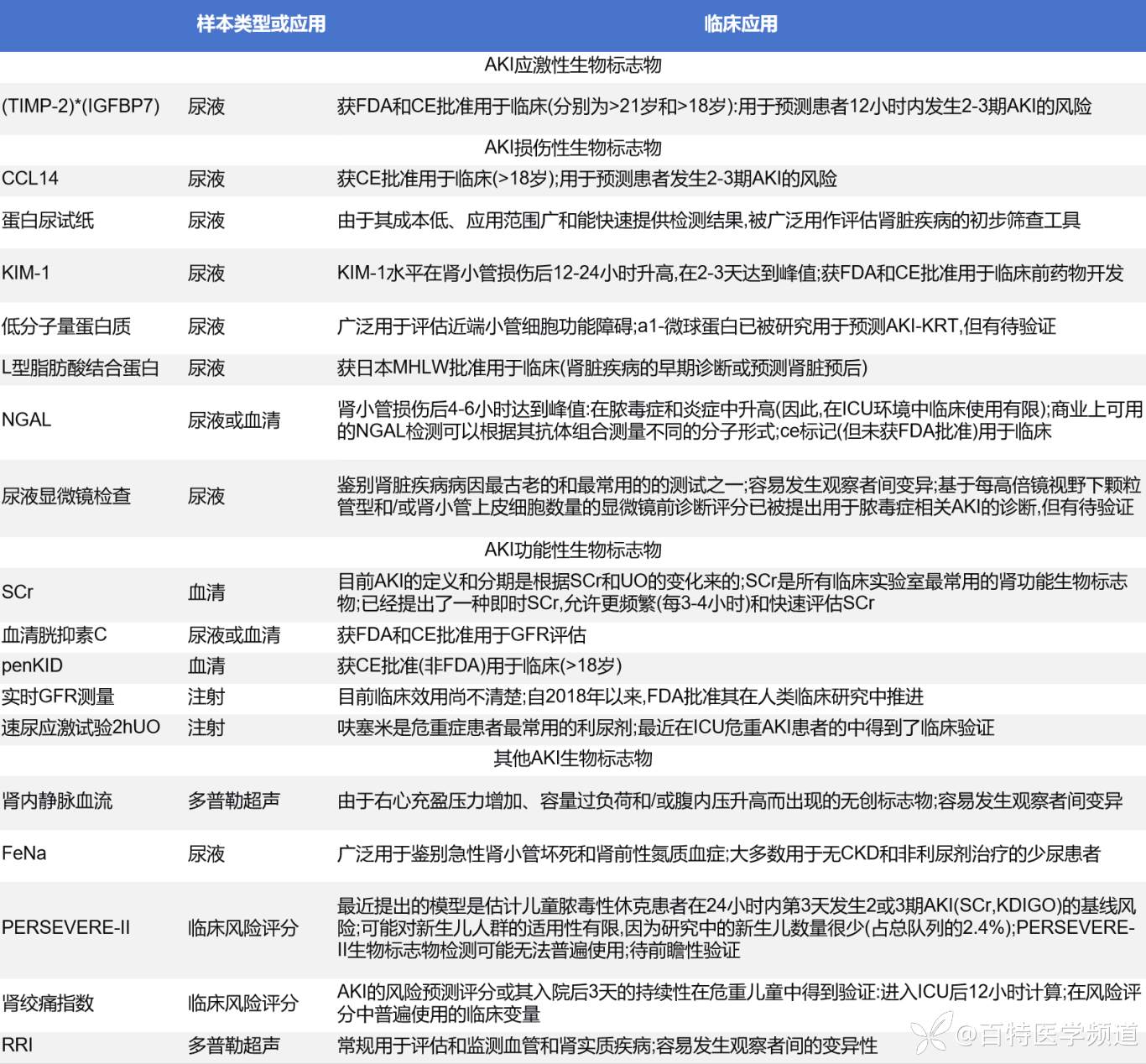The width and height of the screenshot is (1146, 1064).
Task: Select the AKI损伤性生物标志物 section heading
Action: (573, 148)
